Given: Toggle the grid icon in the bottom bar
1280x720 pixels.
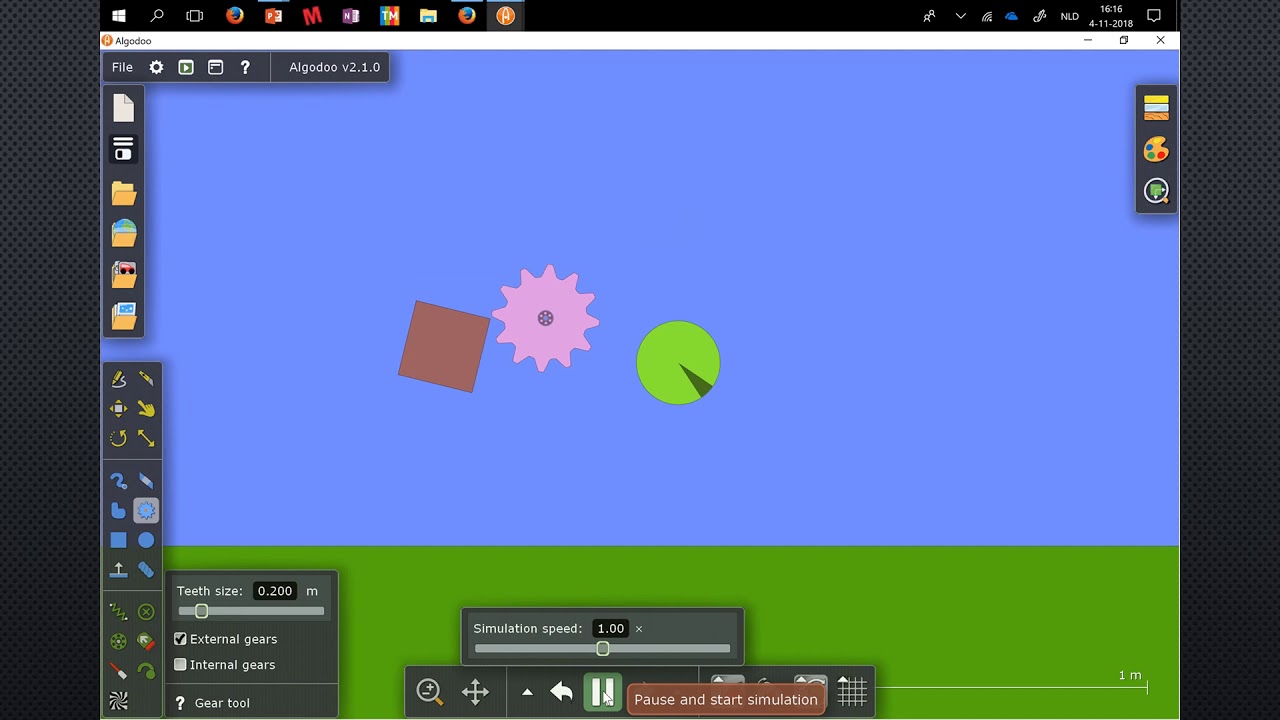Looking at the screenshot, I should pyautogui.click(x=852, y=691).
